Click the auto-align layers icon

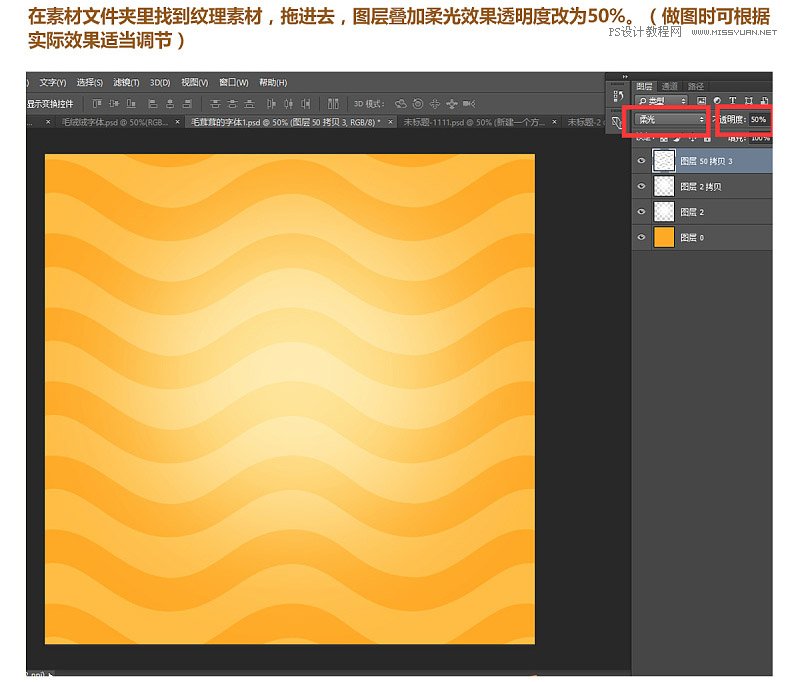333,104
